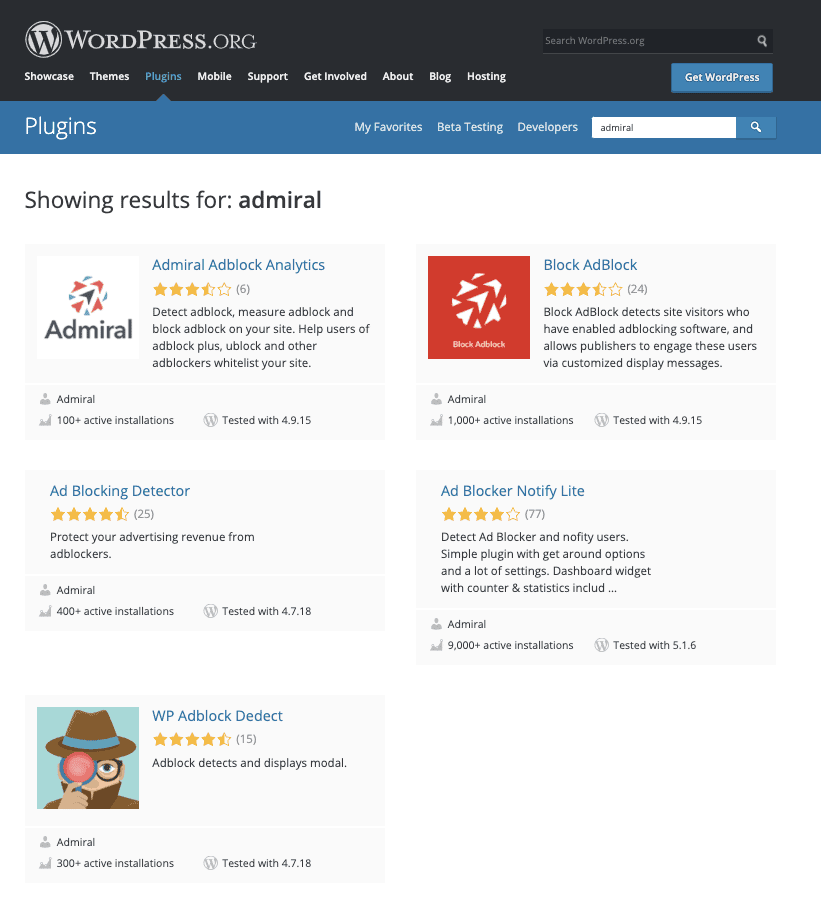Viewport: 821px width, 912px height.
Task: Click author name Admiral under Block AdBlock
Action: pos(466,399)
